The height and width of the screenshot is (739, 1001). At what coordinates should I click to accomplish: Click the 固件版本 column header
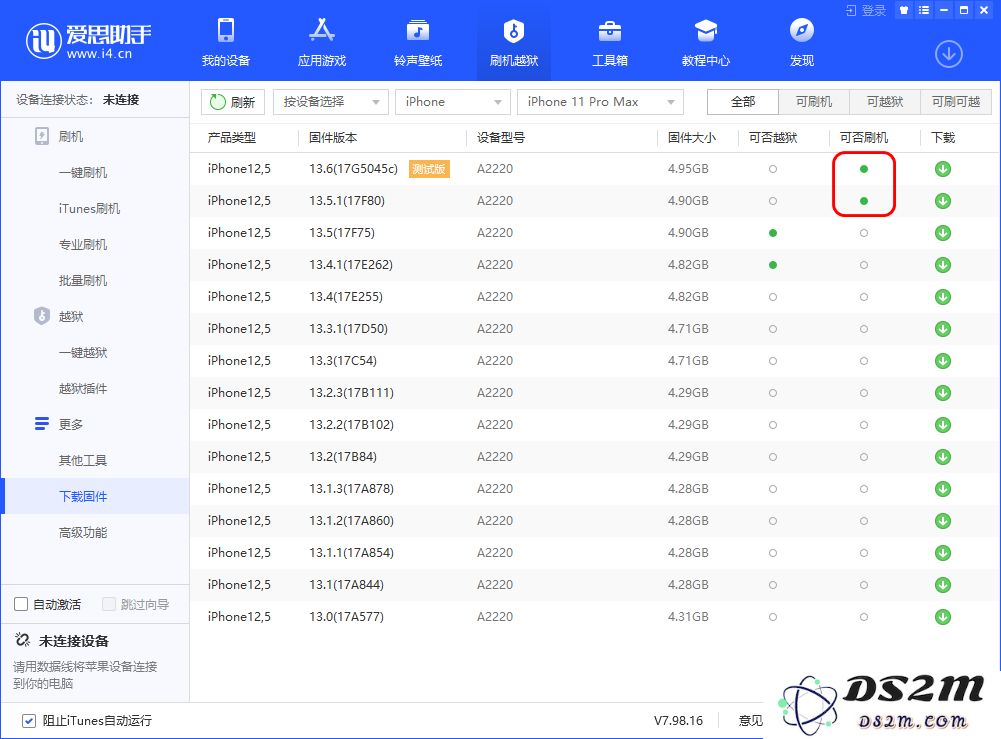tap(333, 137)
